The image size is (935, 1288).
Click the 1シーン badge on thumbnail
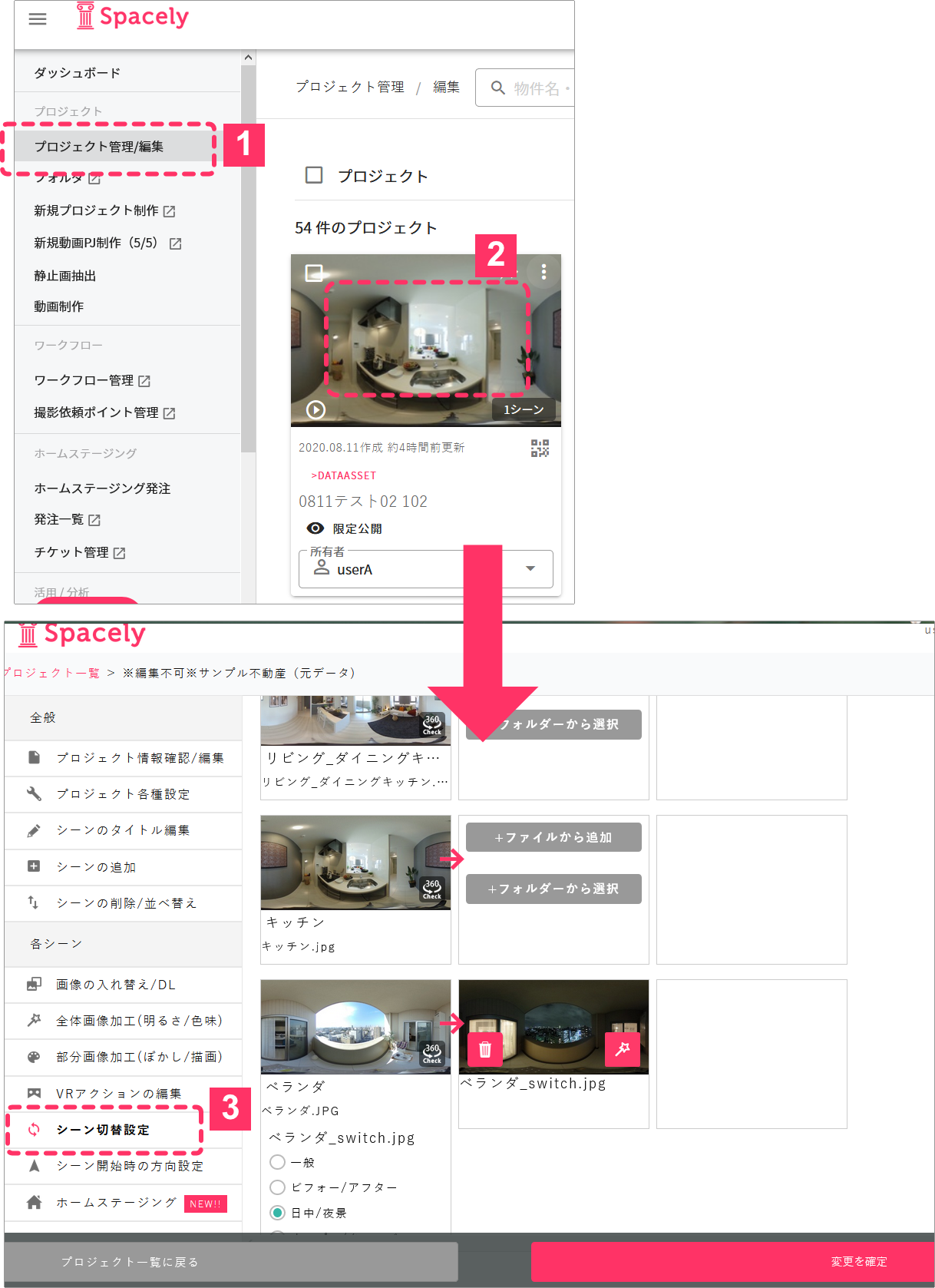[524, 409]
